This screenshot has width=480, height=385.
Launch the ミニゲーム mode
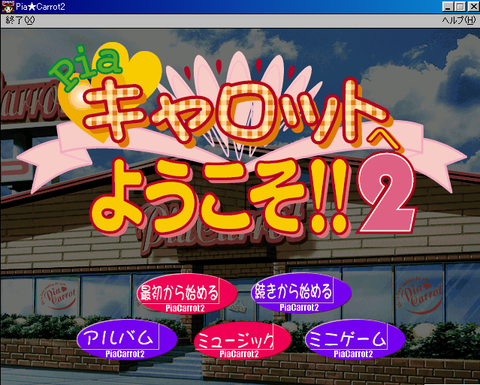click(355, 339)
